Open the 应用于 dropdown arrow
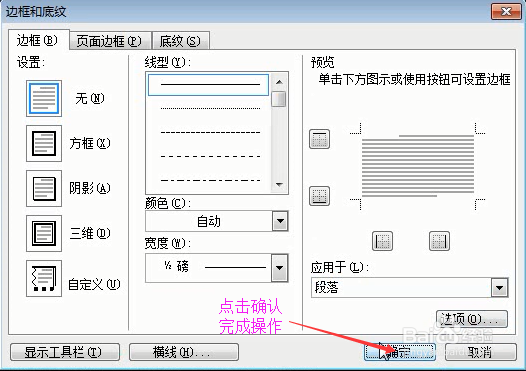 499,287
